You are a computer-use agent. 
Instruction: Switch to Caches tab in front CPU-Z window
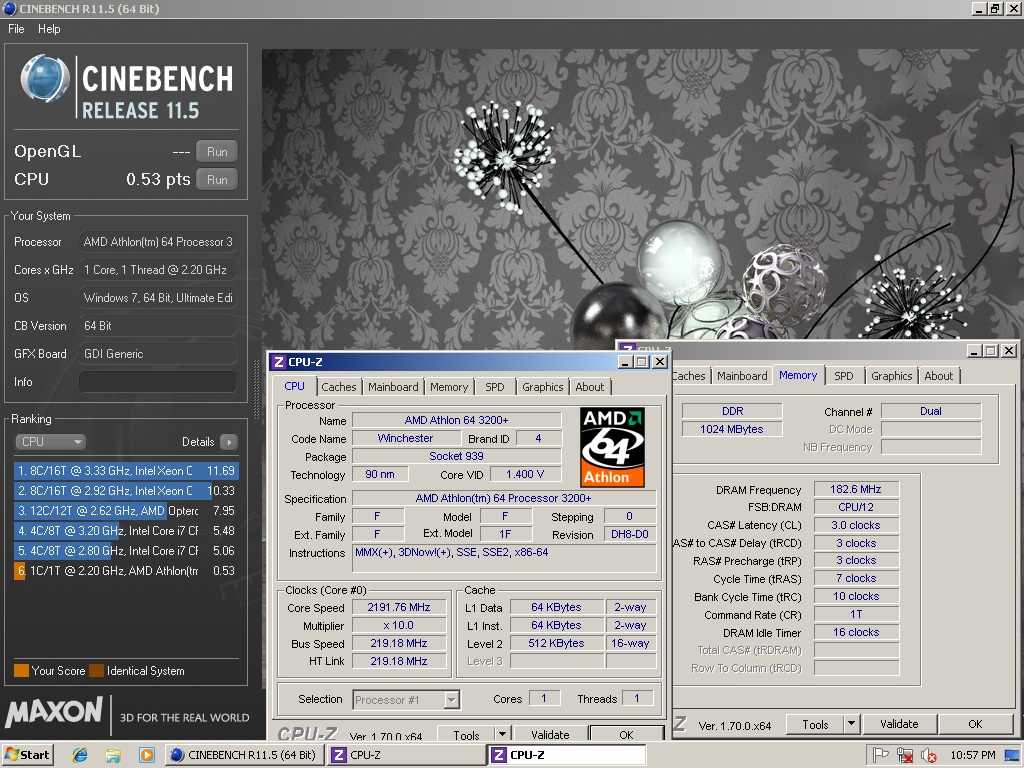(338, 387)
